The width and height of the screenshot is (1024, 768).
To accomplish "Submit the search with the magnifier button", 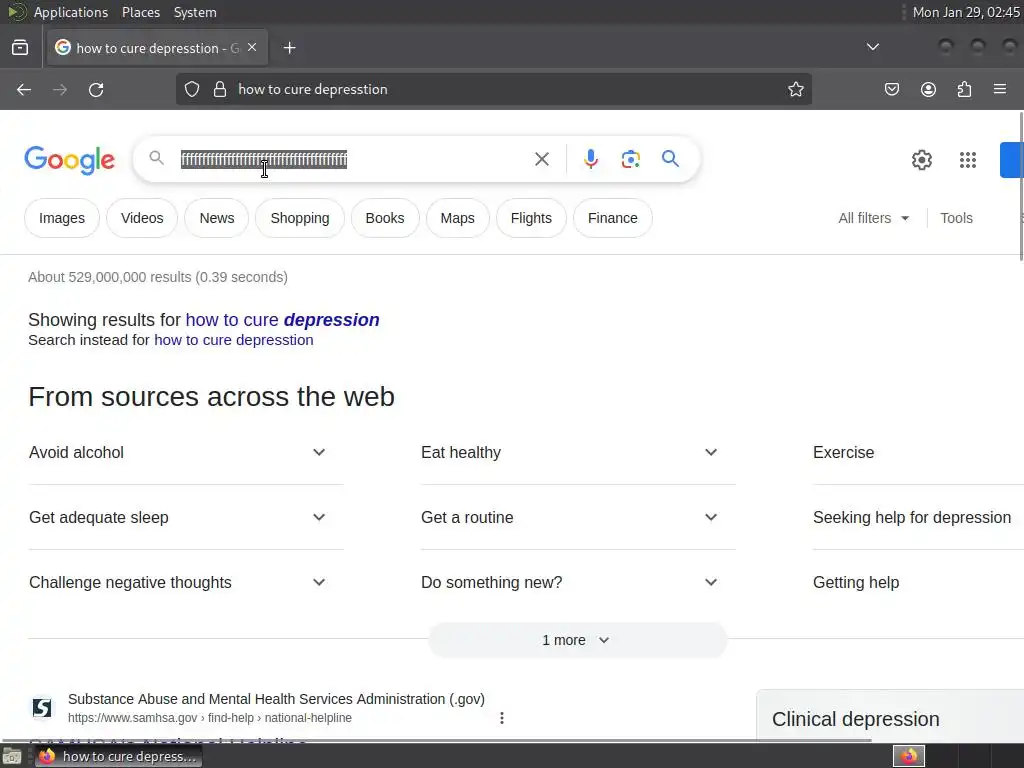I will (x=670, y=159).
